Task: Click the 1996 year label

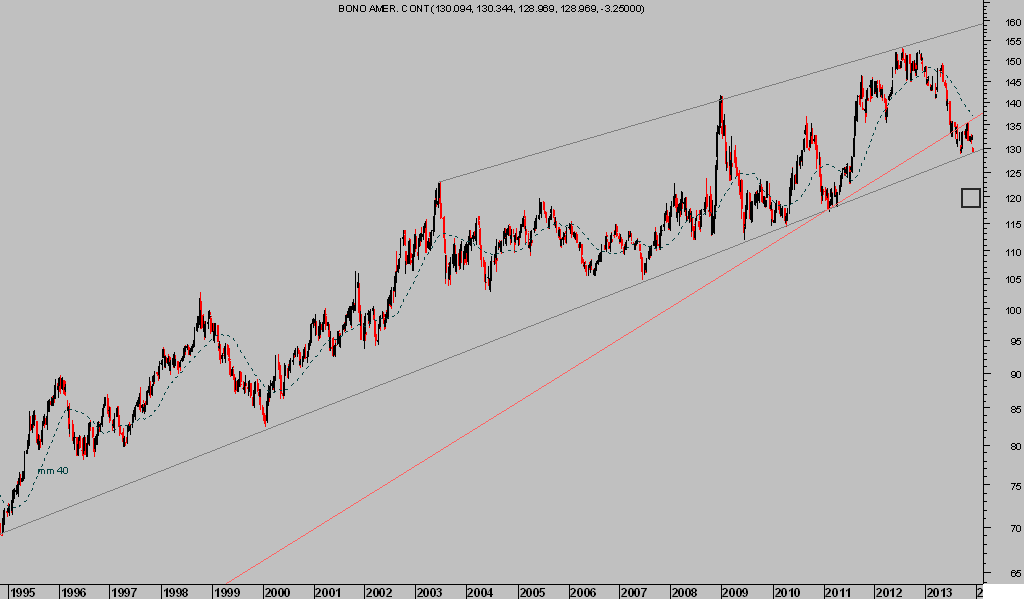Action: tap(73, 592)
